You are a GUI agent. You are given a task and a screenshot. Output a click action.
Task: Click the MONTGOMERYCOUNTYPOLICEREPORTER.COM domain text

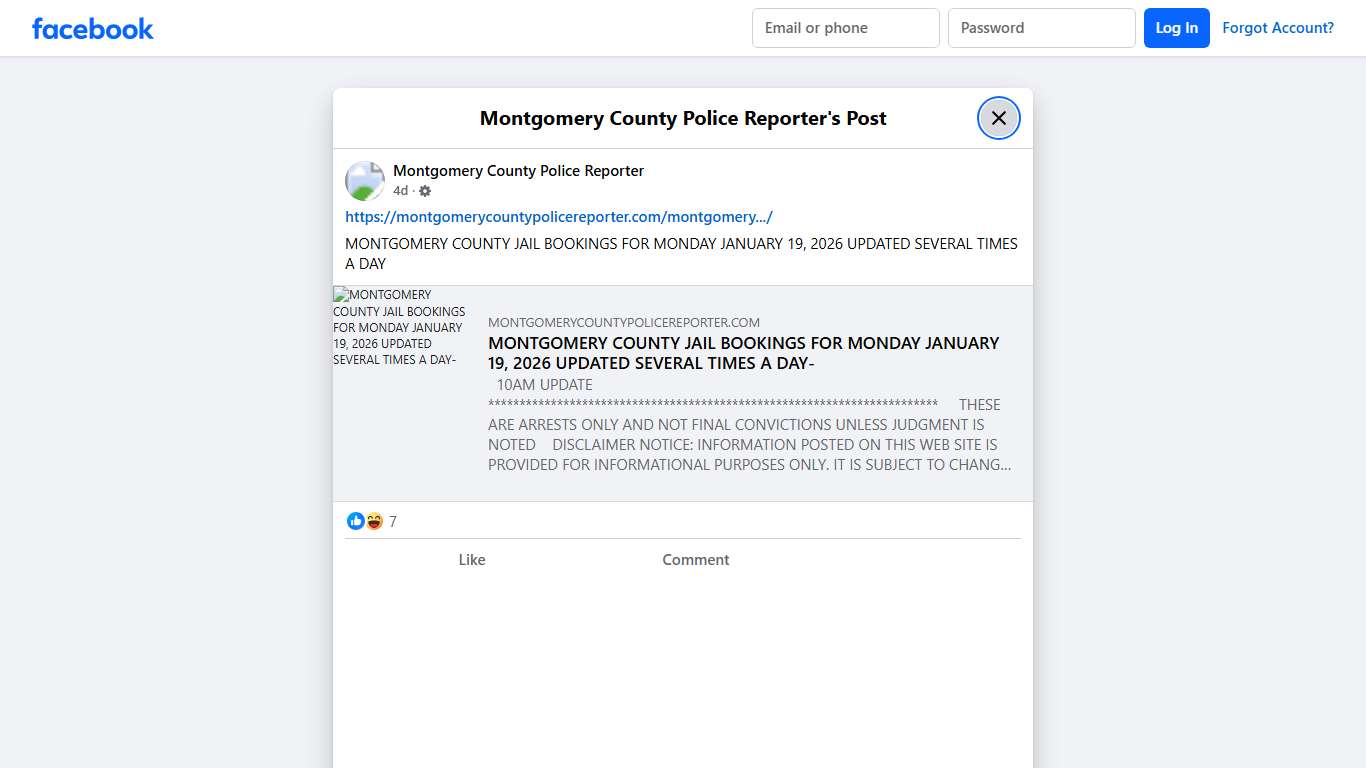[x=624, y=322]
